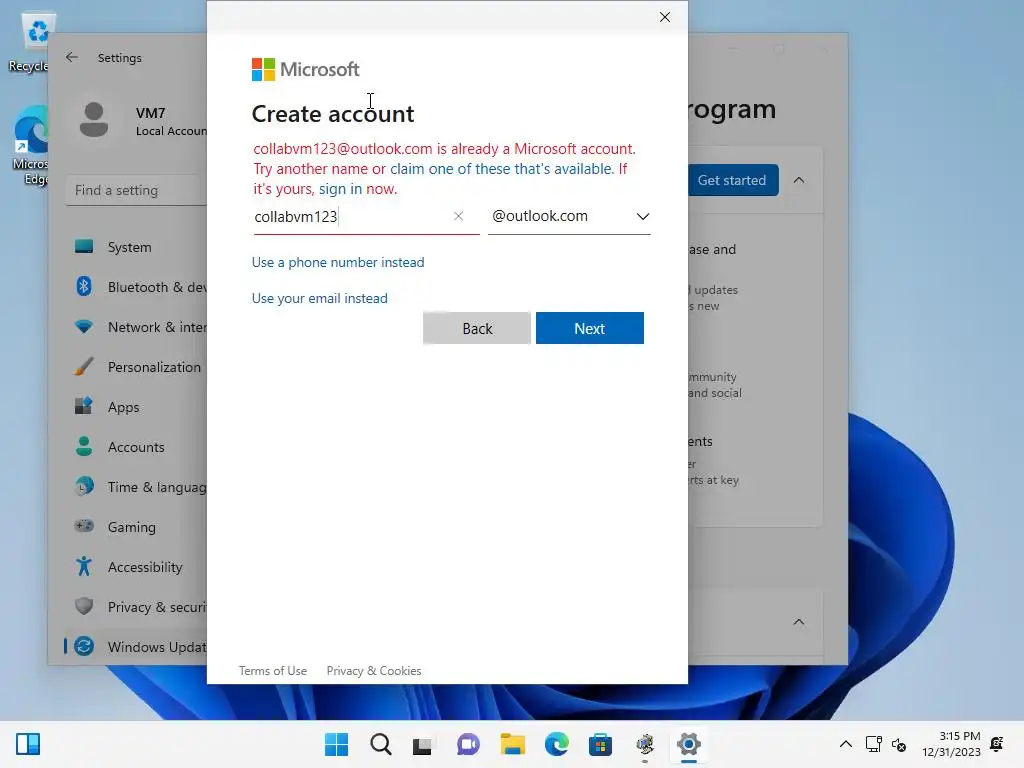Click 'Use your email instead' link
This screenshot has width=1024, height=768.
coord(320,298)
